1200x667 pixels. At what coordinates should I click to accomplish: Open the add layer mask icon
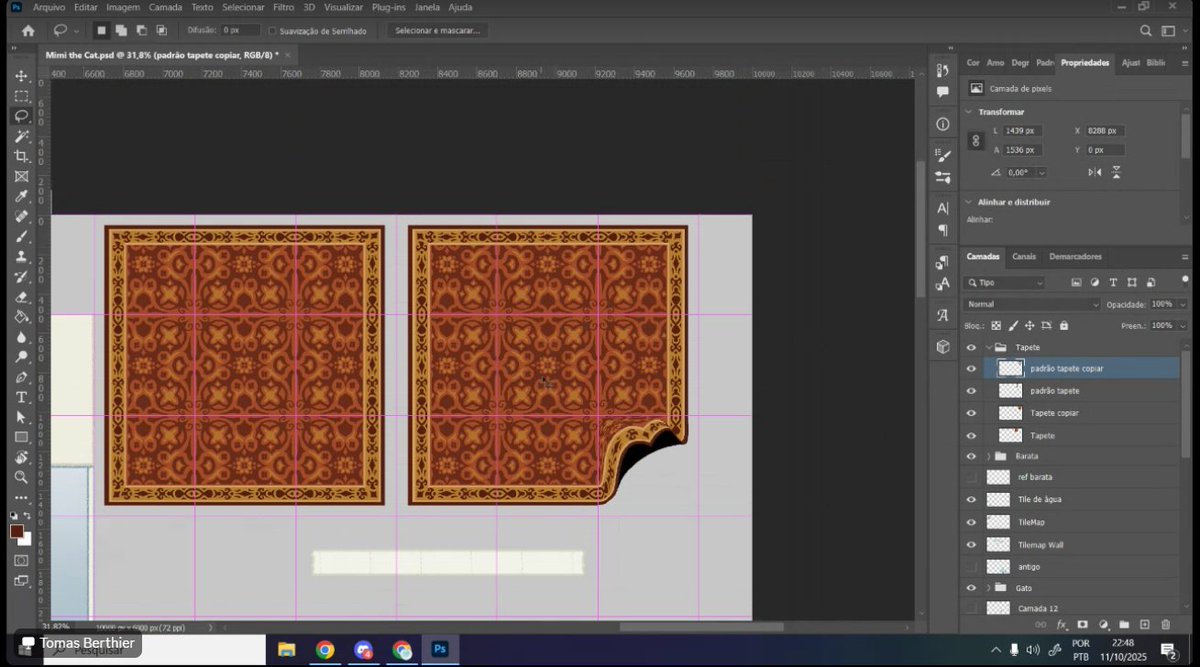(x=1084, y=624)
